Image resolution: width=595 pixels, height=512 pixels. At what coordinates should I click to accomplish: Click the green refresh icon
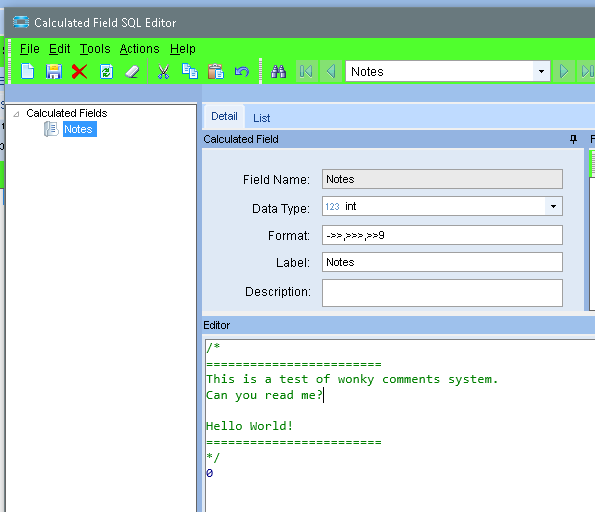[106, 71]
